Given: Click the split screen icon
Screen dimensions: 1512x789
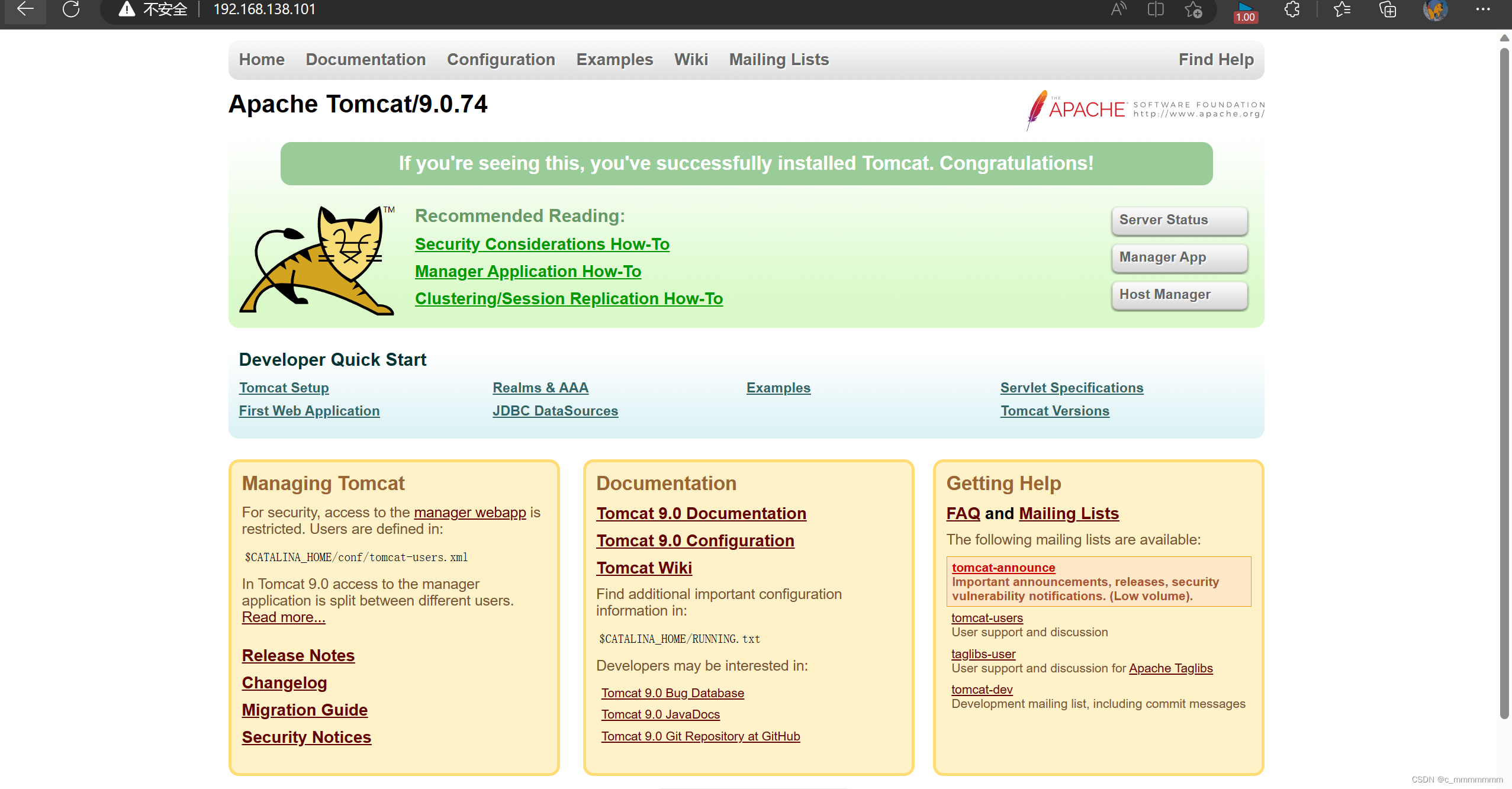Looking at the screenshot, I should 1155,9.
